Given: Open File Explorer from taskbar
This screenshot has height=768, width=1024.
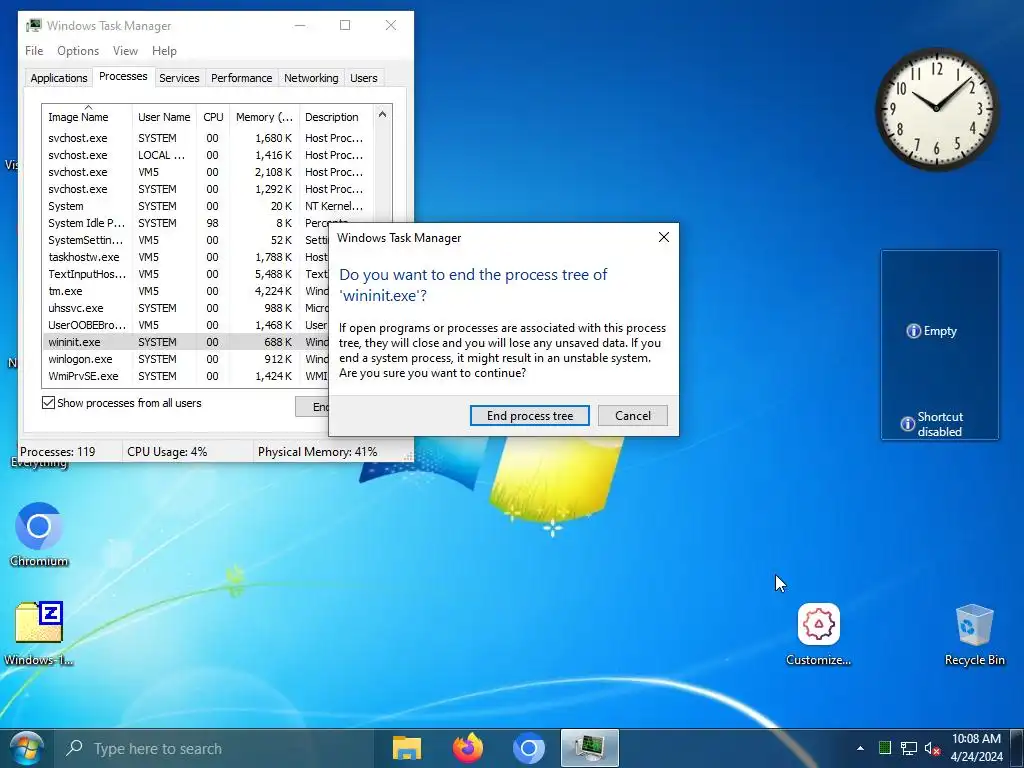Looking at the screenshot, I should point(406,748).
